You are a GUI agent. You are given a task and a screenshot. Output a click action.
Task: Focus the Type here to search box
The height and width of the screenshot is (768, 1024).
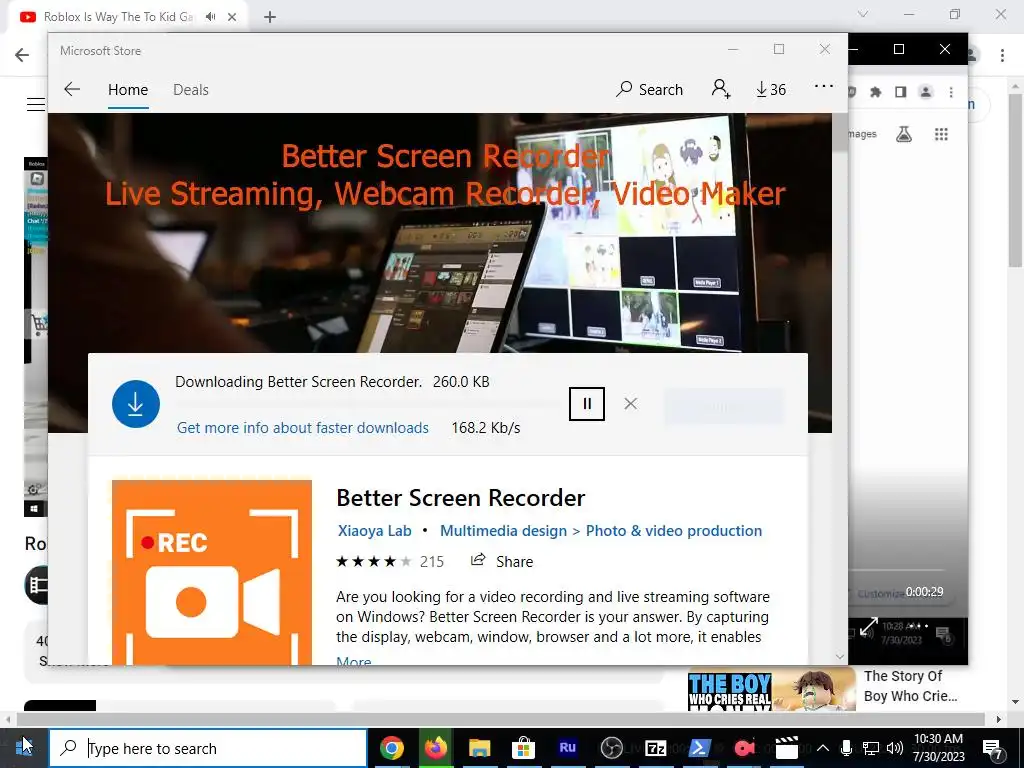[x=208, y=748]
